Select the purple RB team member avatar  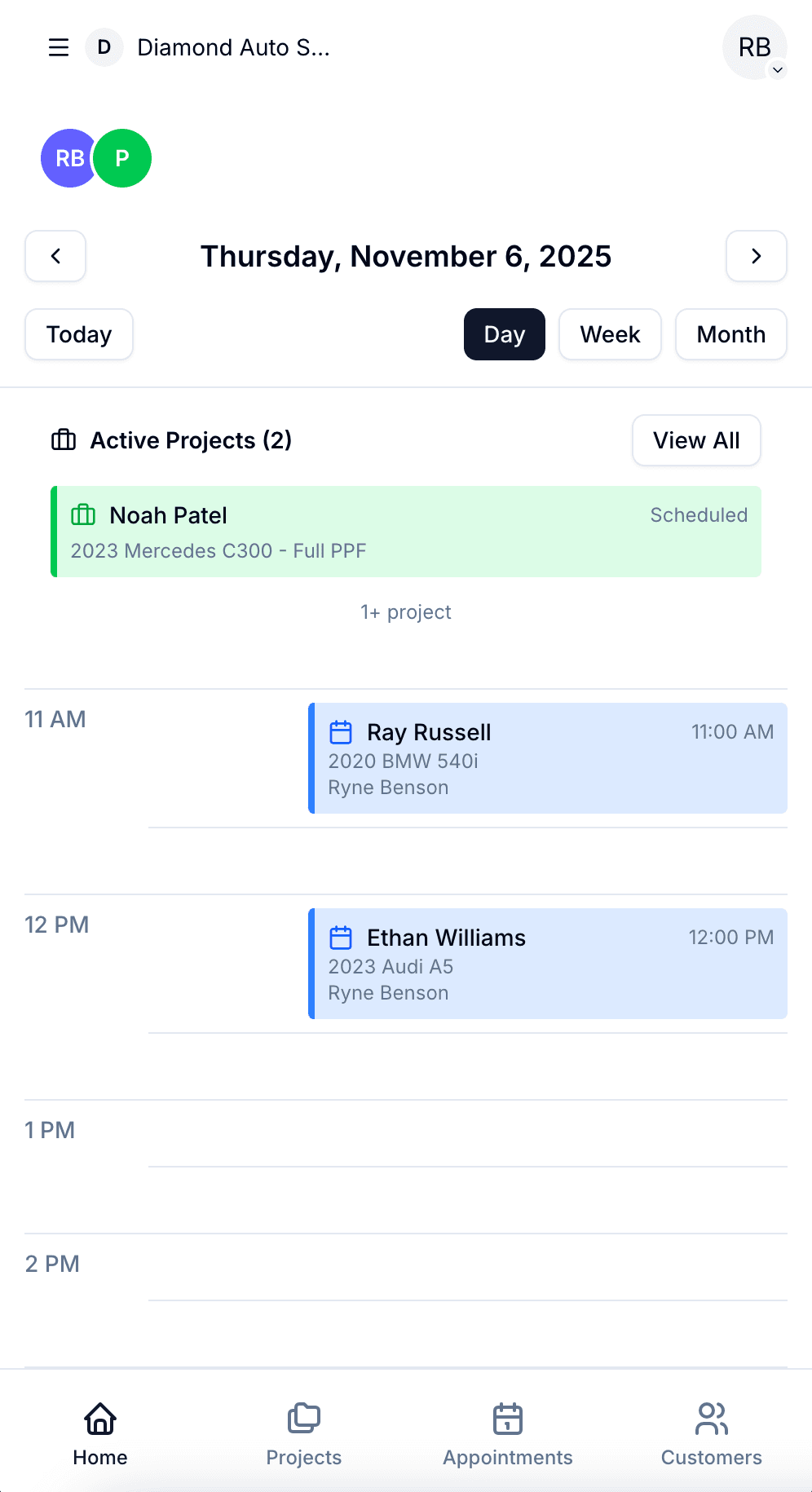pyautogui.click(x=69, y=158)
